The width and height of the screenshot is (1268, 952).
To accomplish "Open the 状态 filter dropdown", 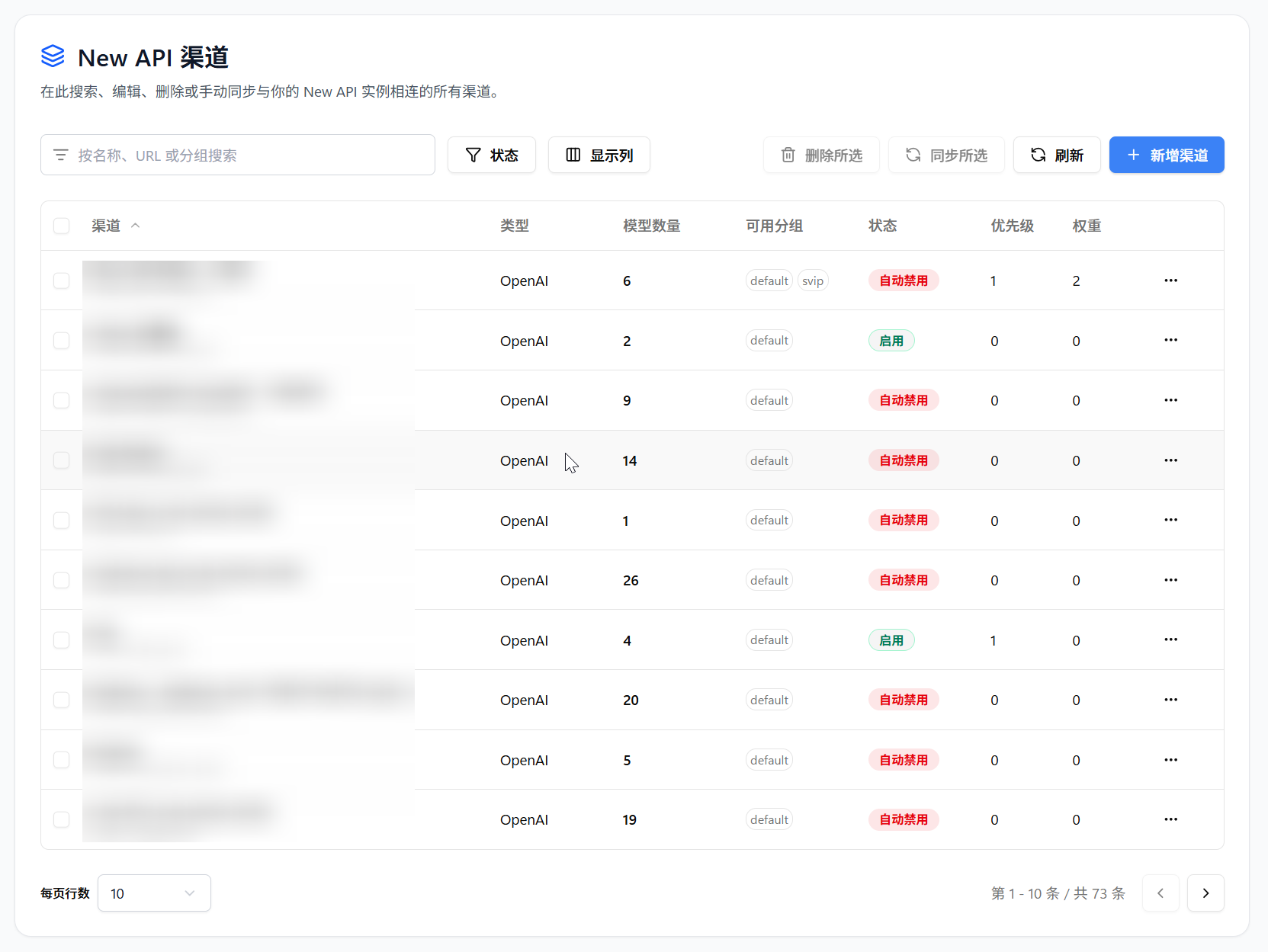I will tap(491, 155).
